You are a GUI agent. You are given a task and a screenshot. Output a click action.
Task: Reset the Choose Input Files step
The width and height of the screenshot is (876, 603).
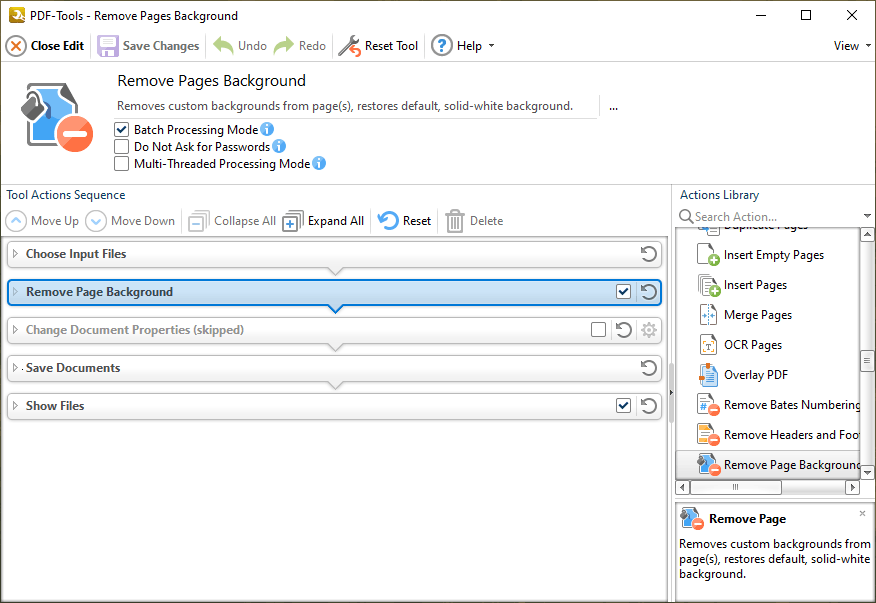click(x=648, y=254)
